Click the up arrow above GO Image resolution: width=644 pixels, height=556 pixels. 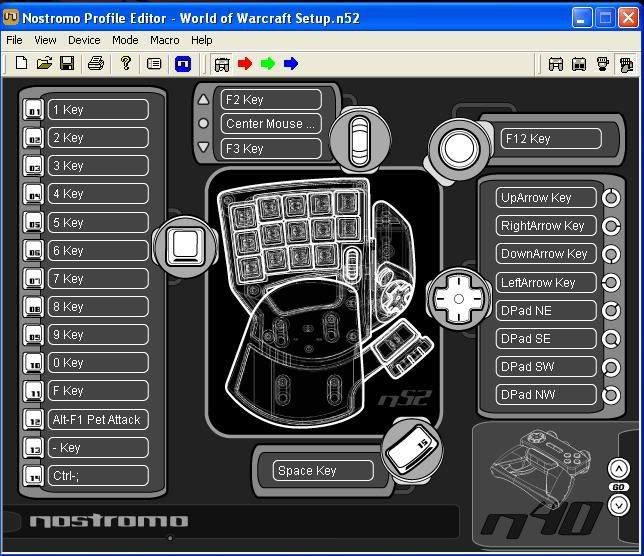click(x=619, y=469)
